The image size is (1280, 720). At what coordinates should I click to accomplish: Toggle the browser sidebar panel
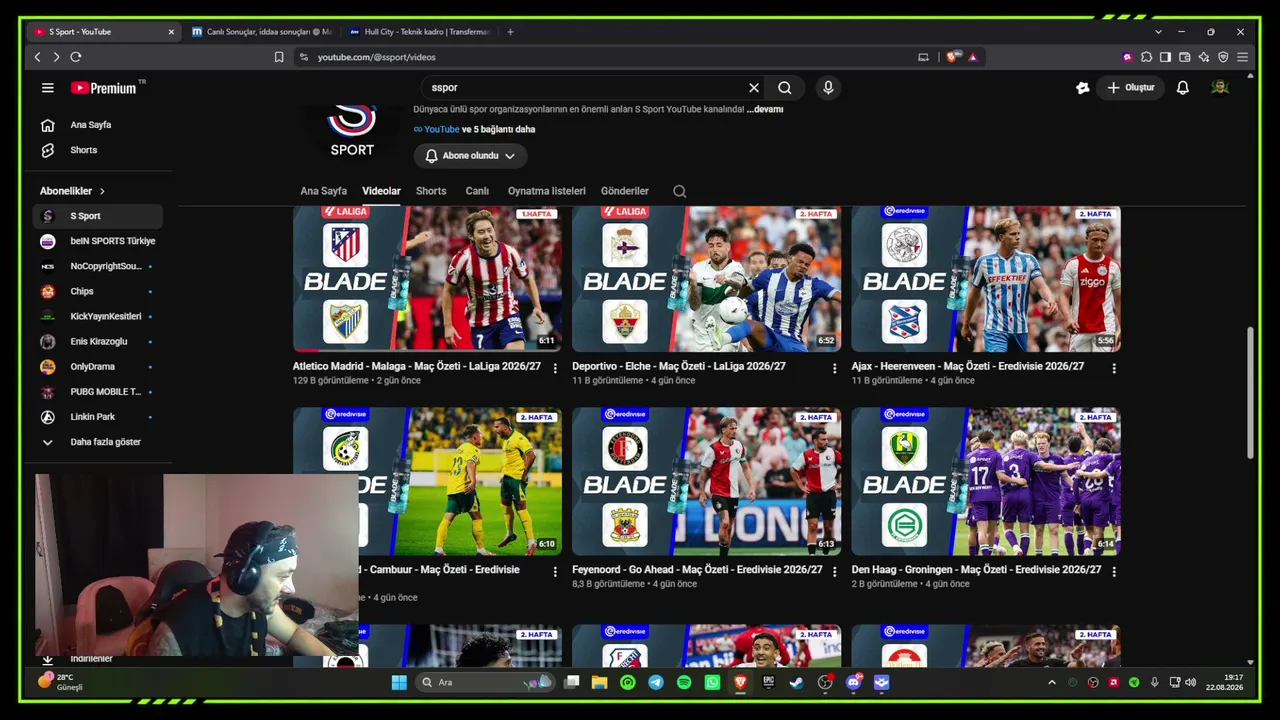point(1165,57)
